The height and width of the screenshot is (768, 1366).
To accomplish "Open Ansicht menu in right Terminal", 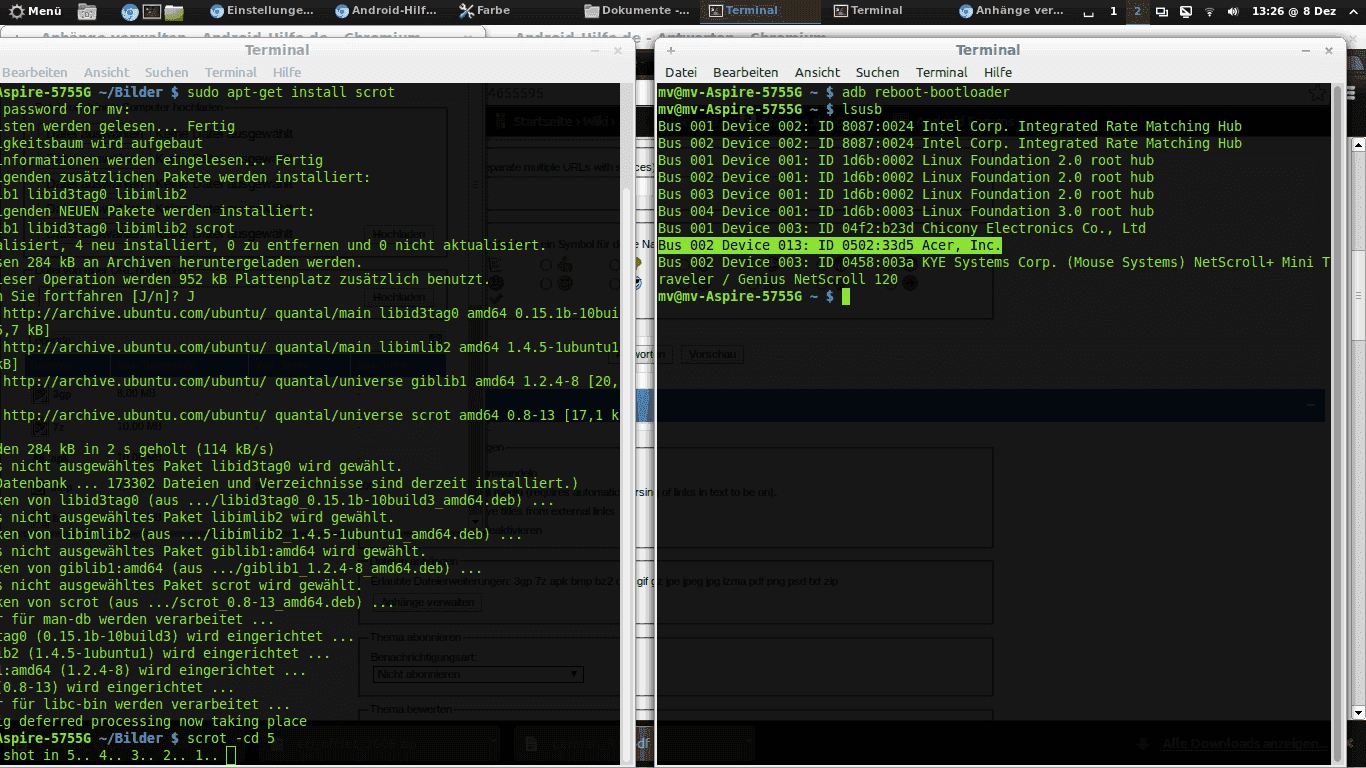I will coord(817,72).
